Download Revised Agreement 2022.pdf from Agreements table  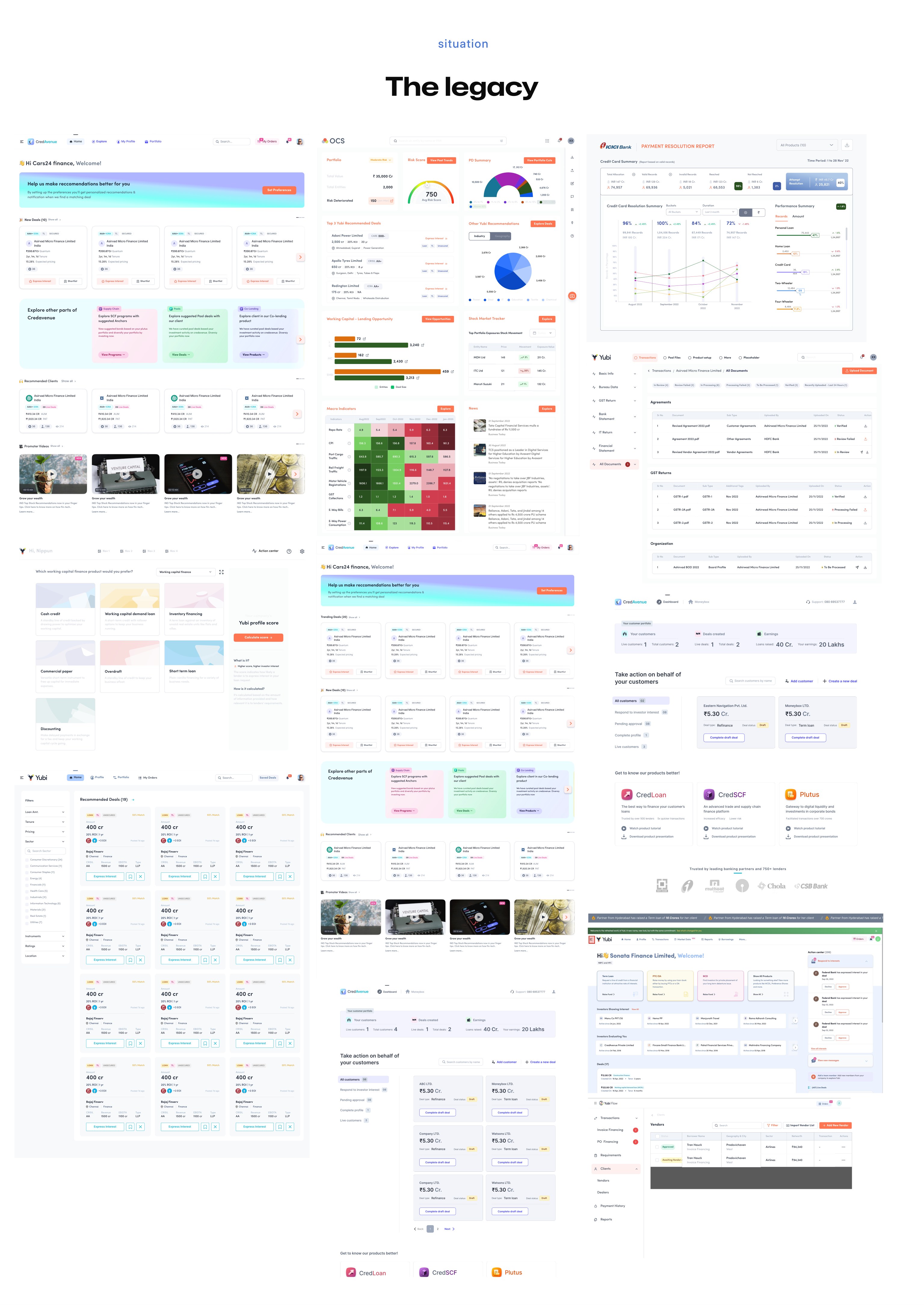[x=865, y=426]
